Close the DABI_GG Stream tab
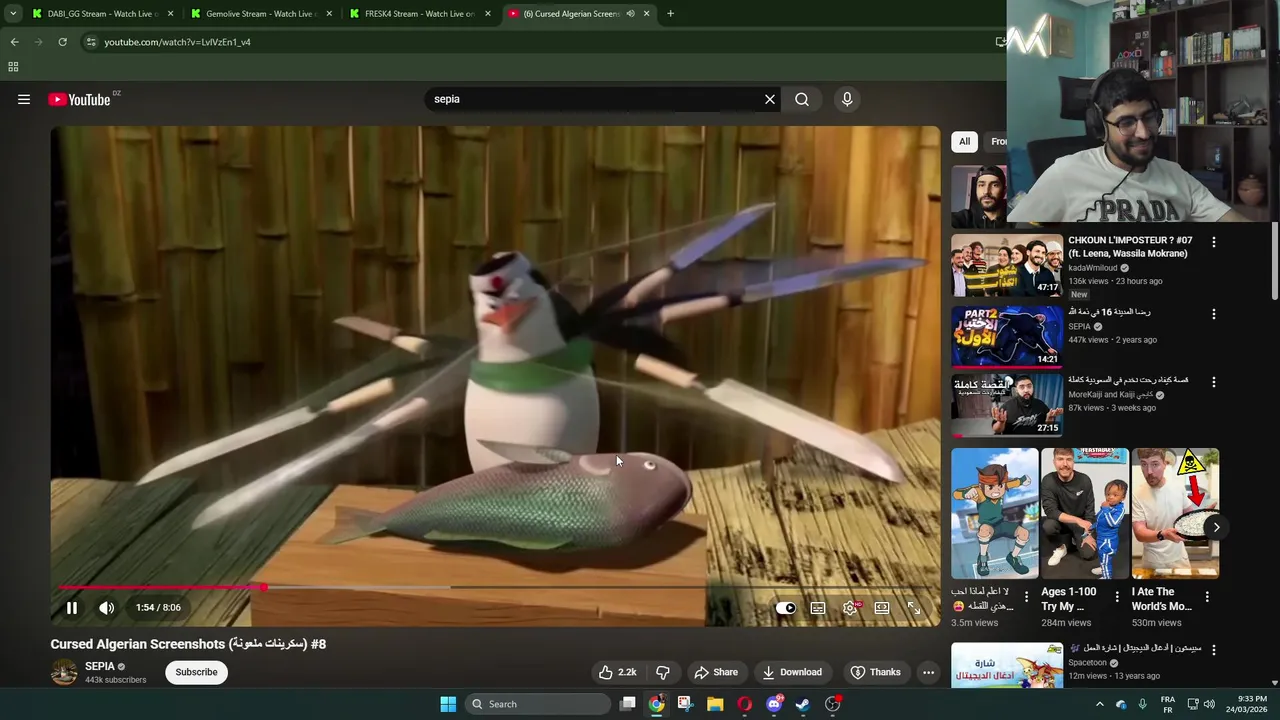The height and width of the screenshot is (720, 1280). click(x=170, y=14)
